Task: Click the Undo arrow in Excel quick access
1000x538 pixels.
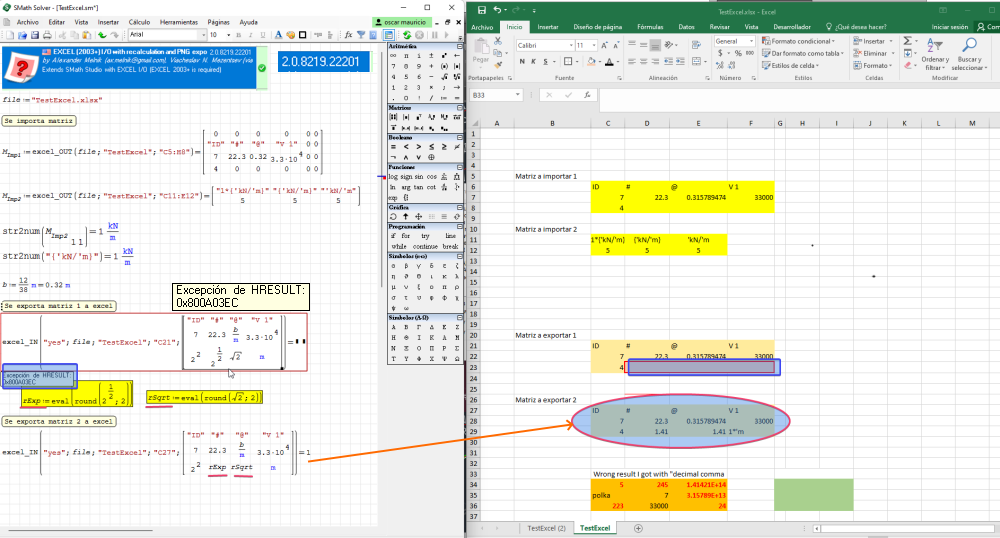Action: coord(498,9)
